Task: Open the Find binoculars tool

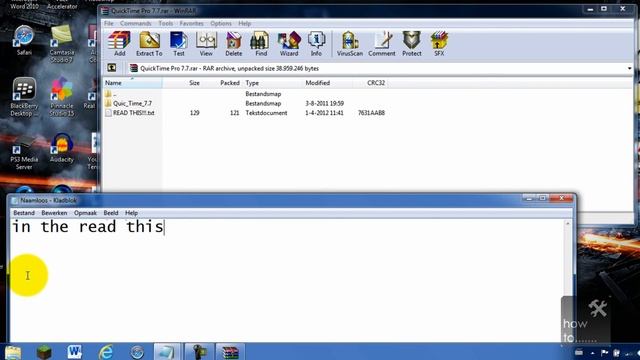Action: 260,44
